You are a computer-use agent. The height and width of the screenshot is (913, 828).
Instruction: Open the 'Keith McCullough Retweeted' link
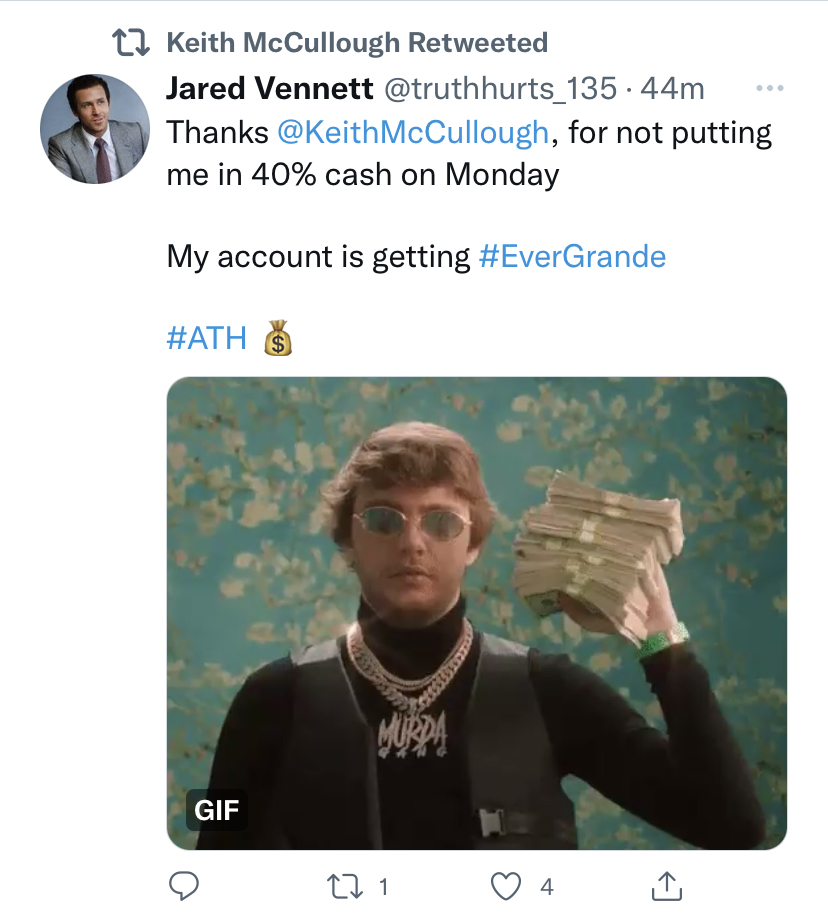coord(356,43)
